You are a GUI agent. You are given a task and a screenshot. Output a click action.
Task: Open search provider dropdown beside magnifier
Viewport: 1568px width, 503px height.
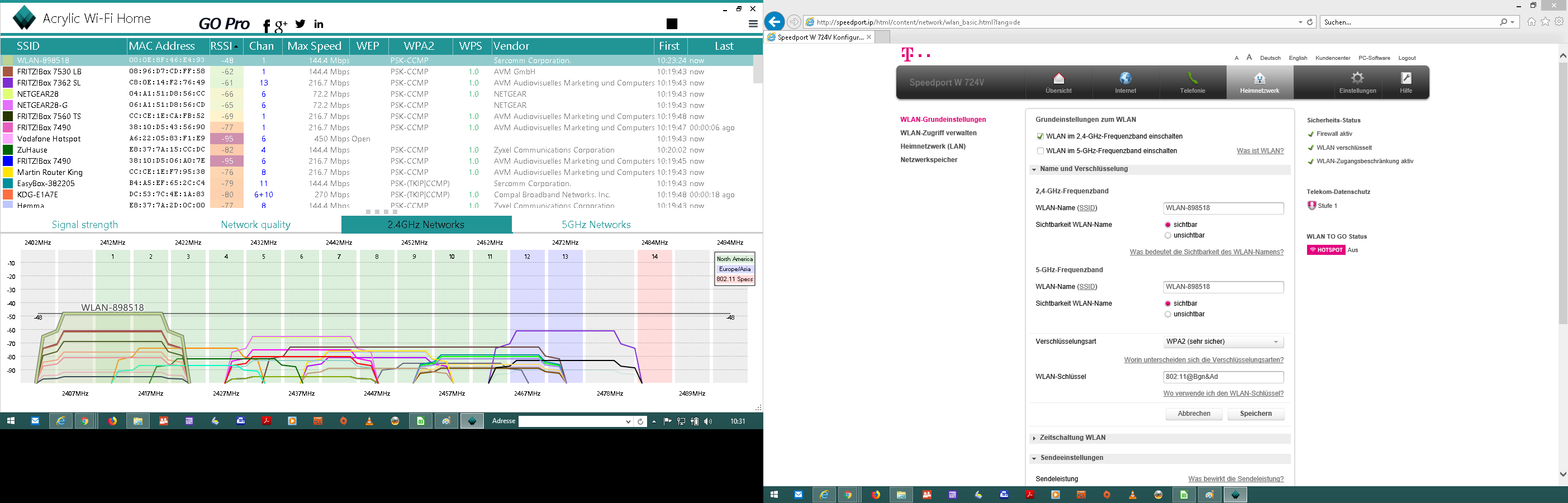click(x=1513, y=22)
